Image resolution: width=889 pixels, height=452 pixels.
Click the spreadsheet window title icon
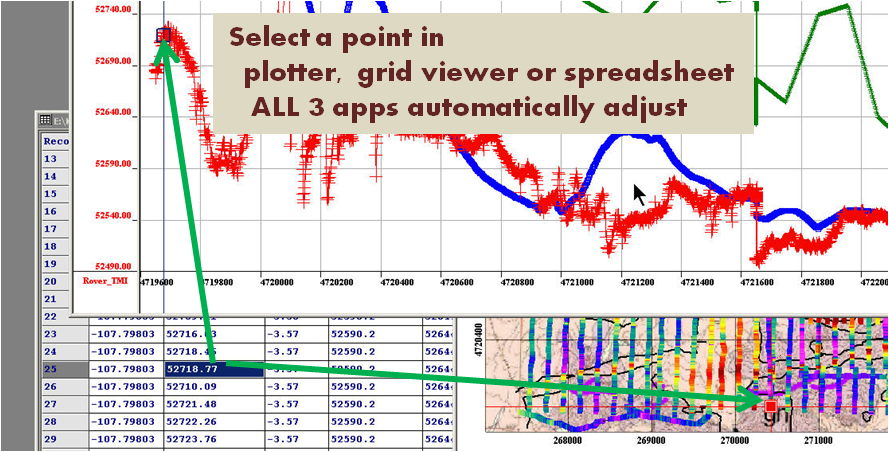click(x=46, y=120)
